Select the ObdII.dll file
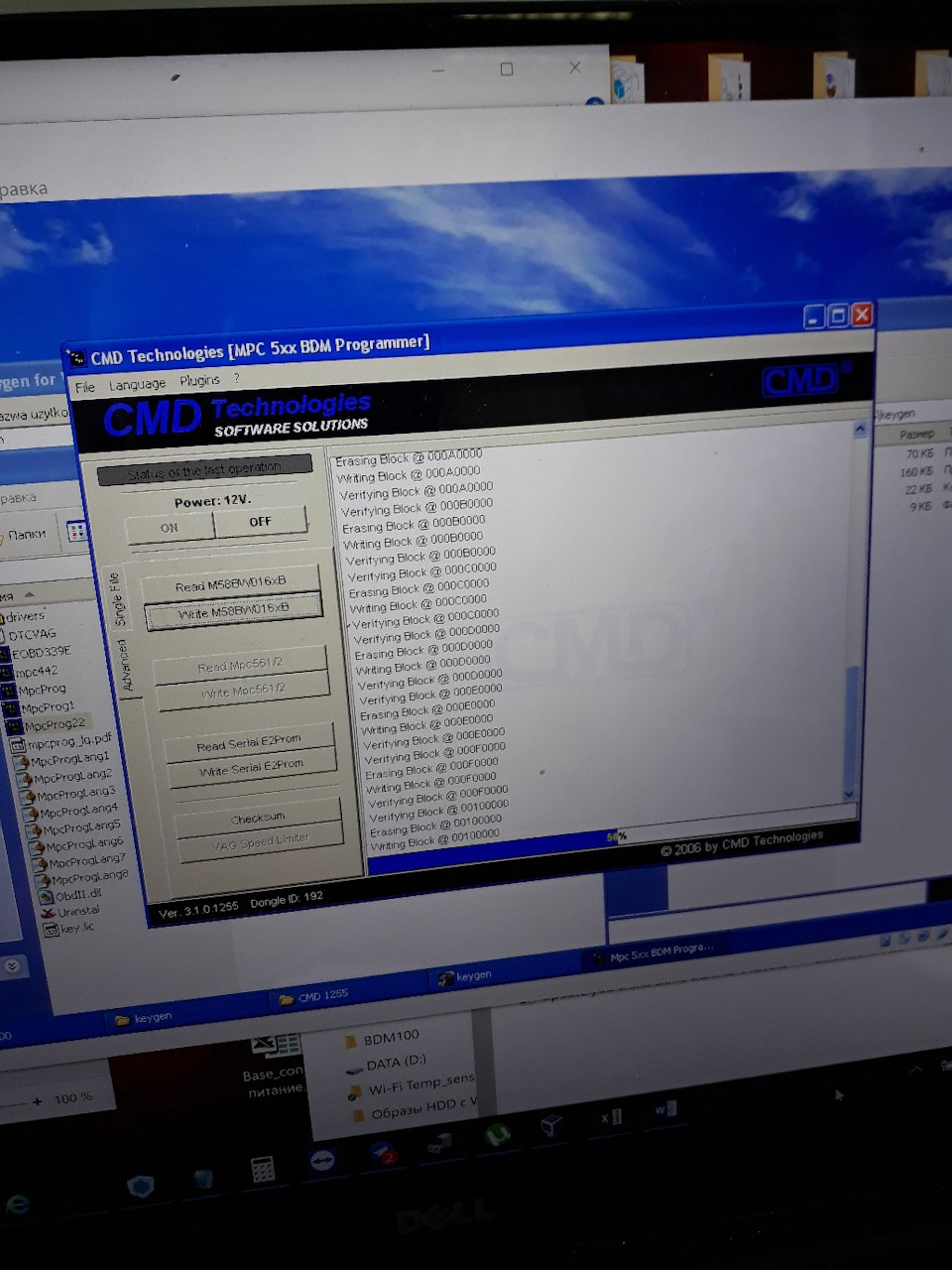The width and height of the screenshot is (952, 1270). [x=70, y=894]
